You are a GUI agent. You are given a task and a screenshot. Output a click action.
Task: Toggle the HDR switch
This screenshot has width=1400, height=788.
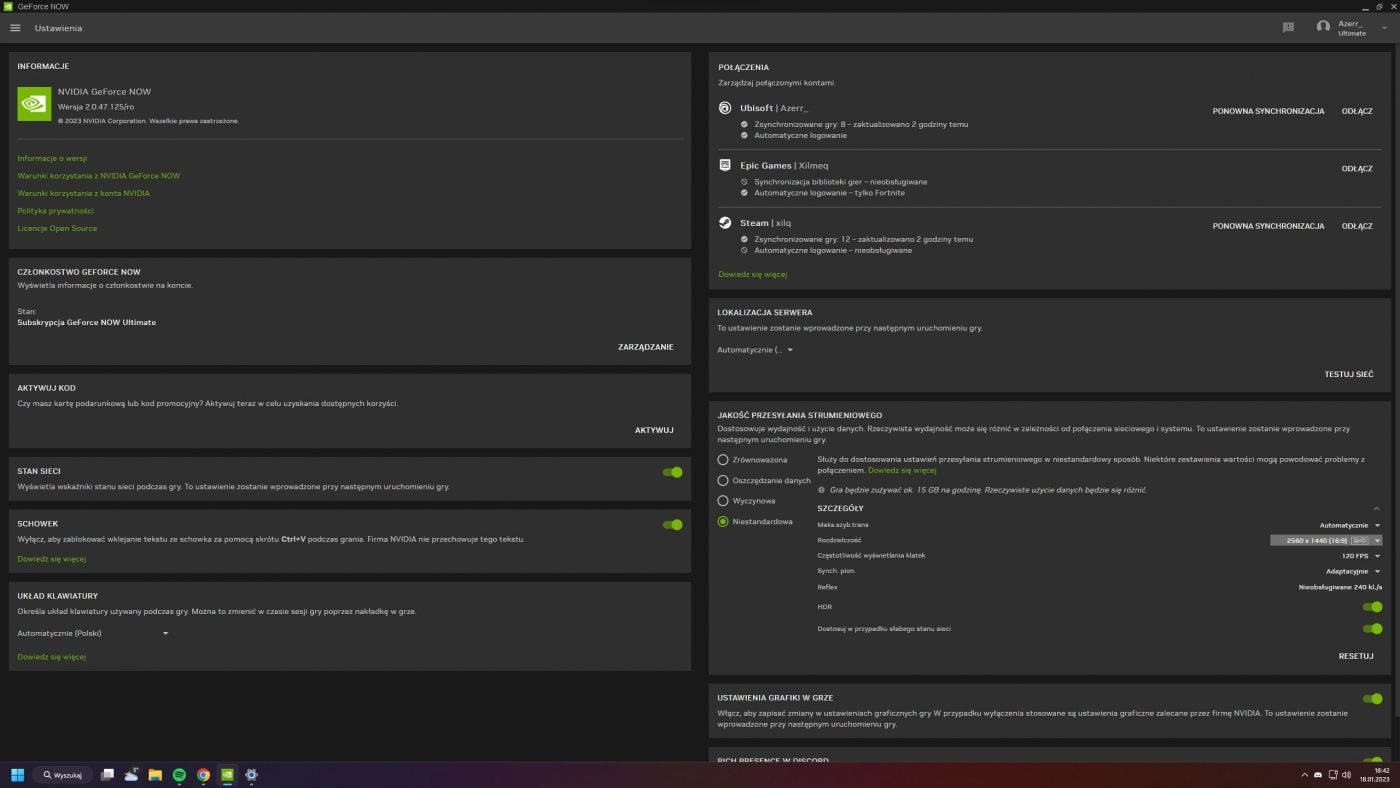pyautogui.click(x=1372, y=607)
